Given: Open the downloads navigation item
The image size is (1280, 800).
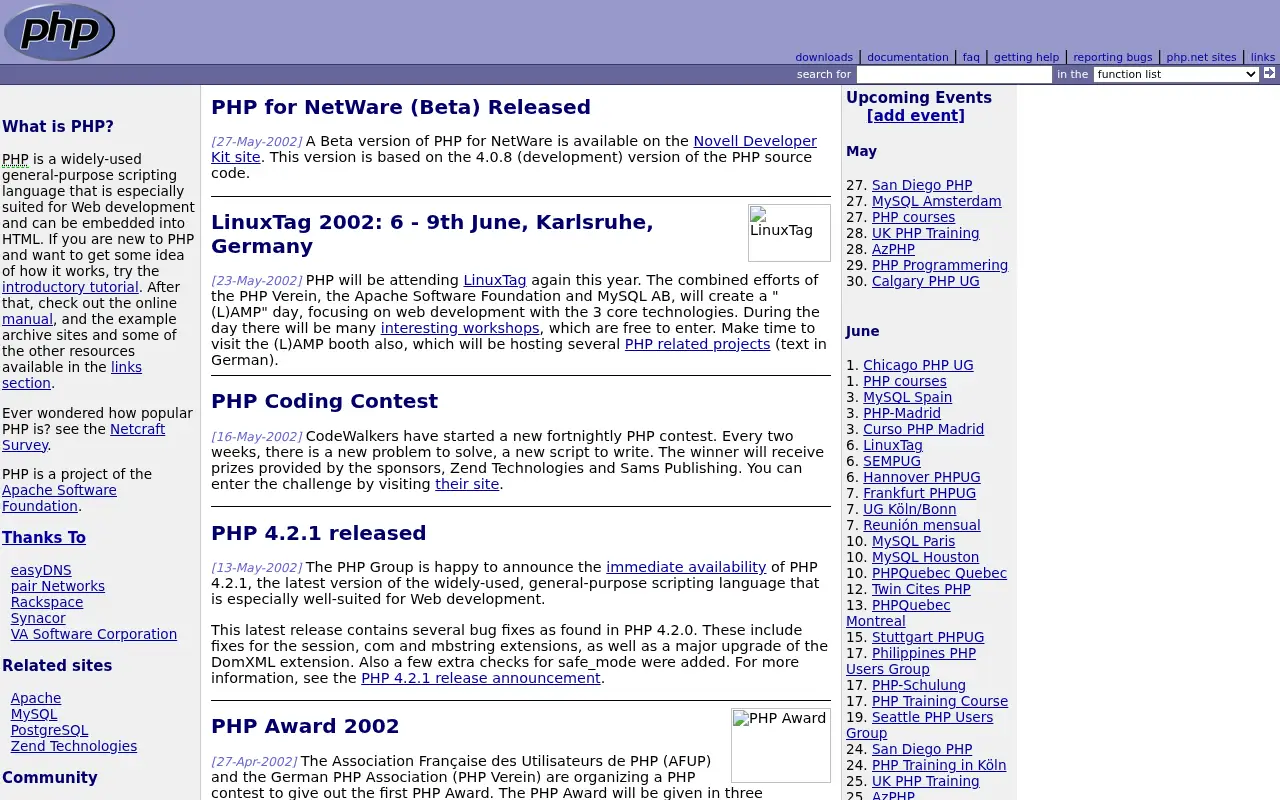Looking at the screenshot, I should click(x=824, y=57).
